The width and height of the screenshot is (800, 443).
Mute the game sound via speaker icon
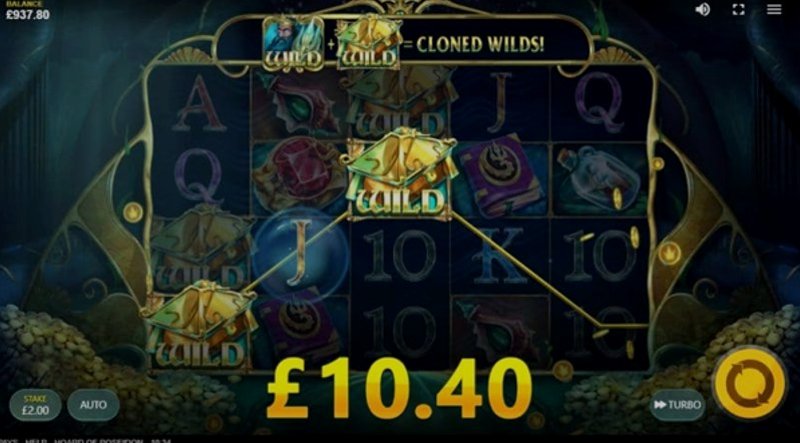pyautogui.click(x=703, y=9)
